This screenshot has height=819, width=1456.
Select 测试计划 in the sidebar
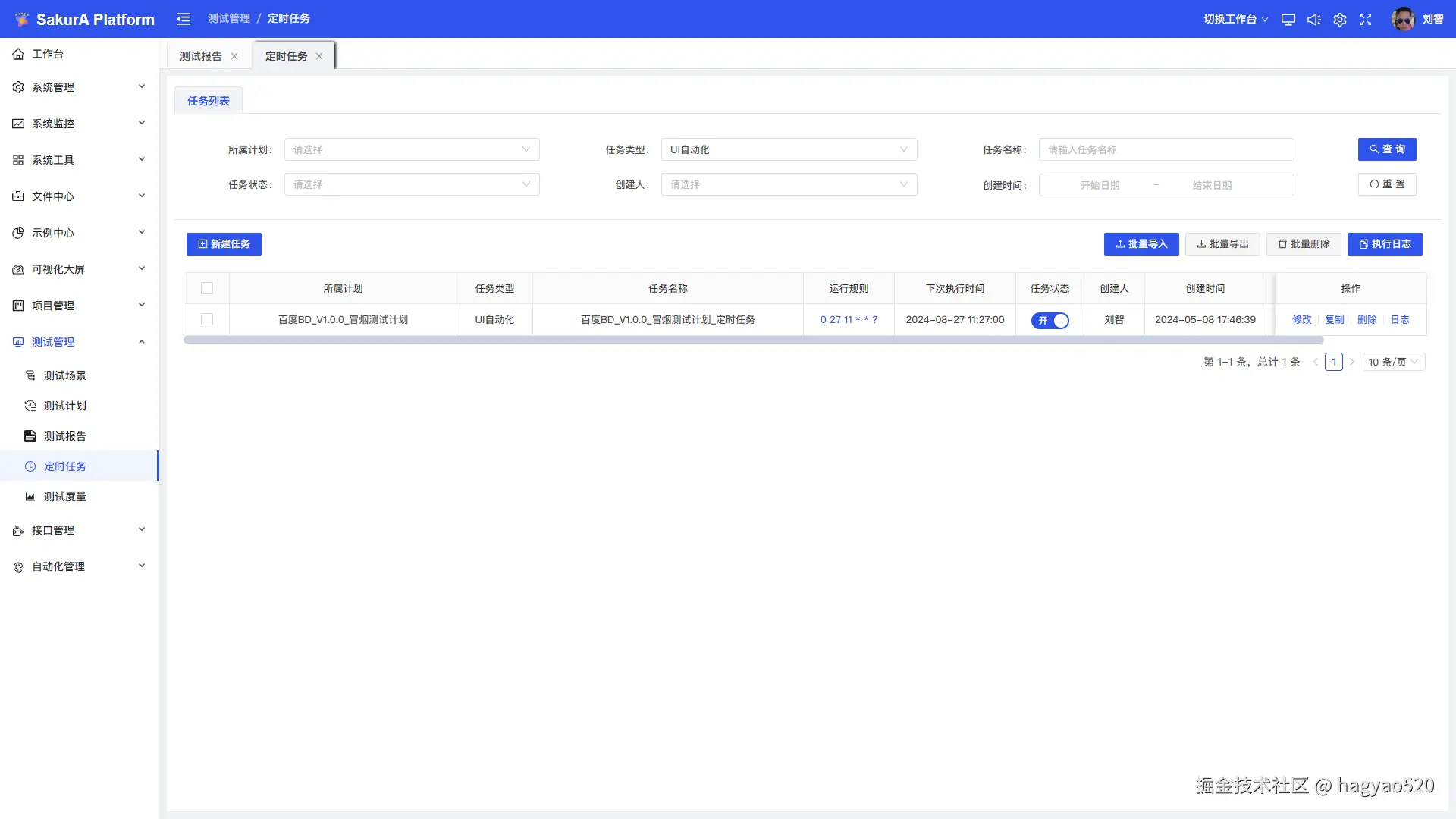pyautogui.click(x=65, y=406)
